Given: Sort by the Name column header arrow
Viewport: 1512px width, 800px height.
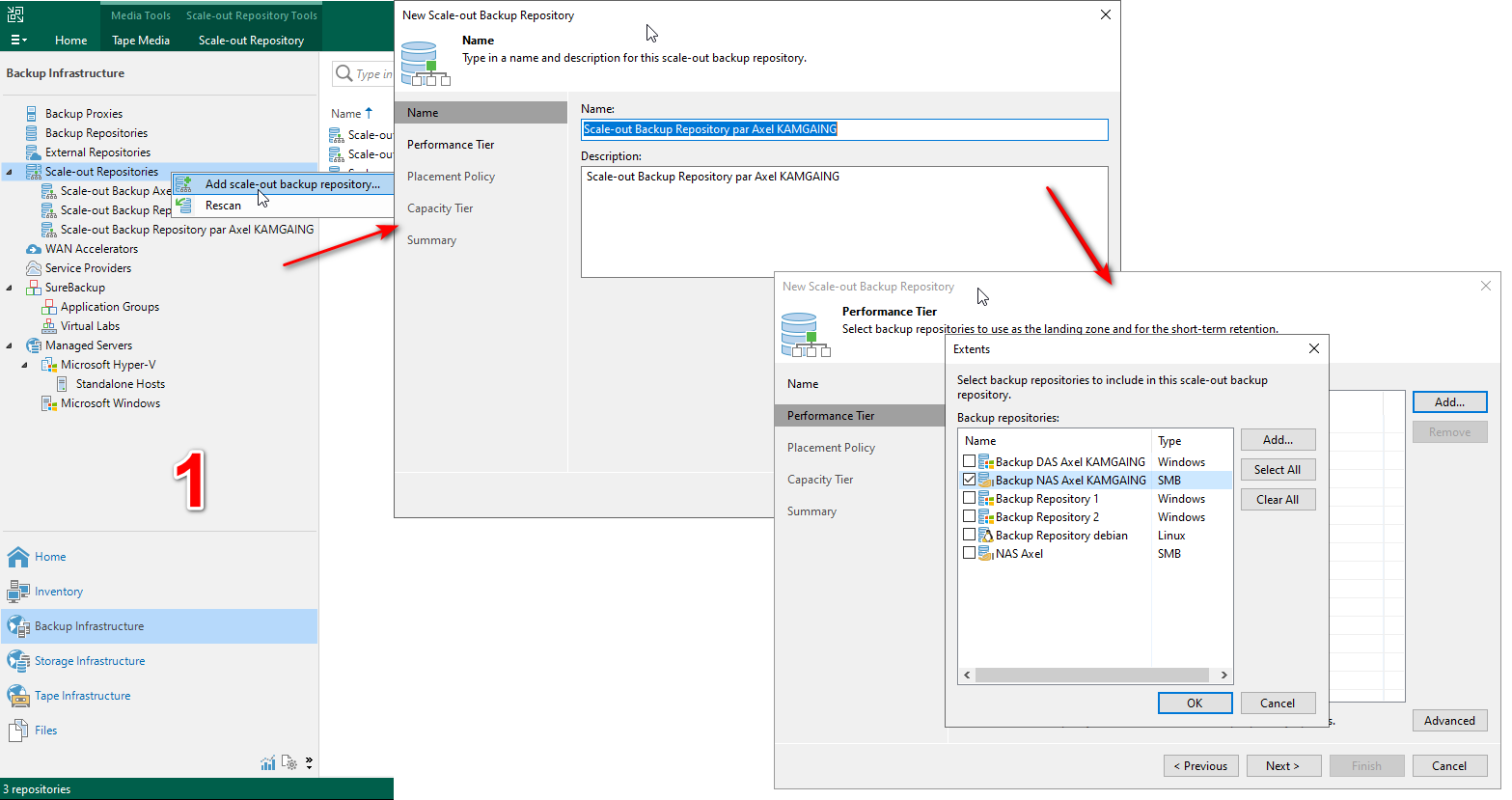Looking at the screenshot, I should tap(369, 113).
